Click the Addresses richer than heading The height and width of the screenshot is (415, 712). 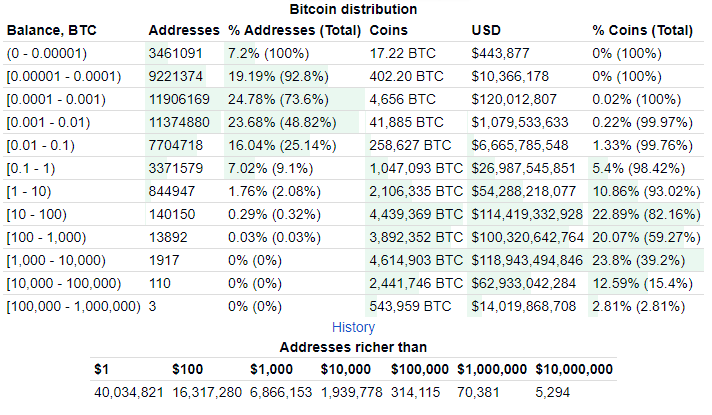point(353,347)
